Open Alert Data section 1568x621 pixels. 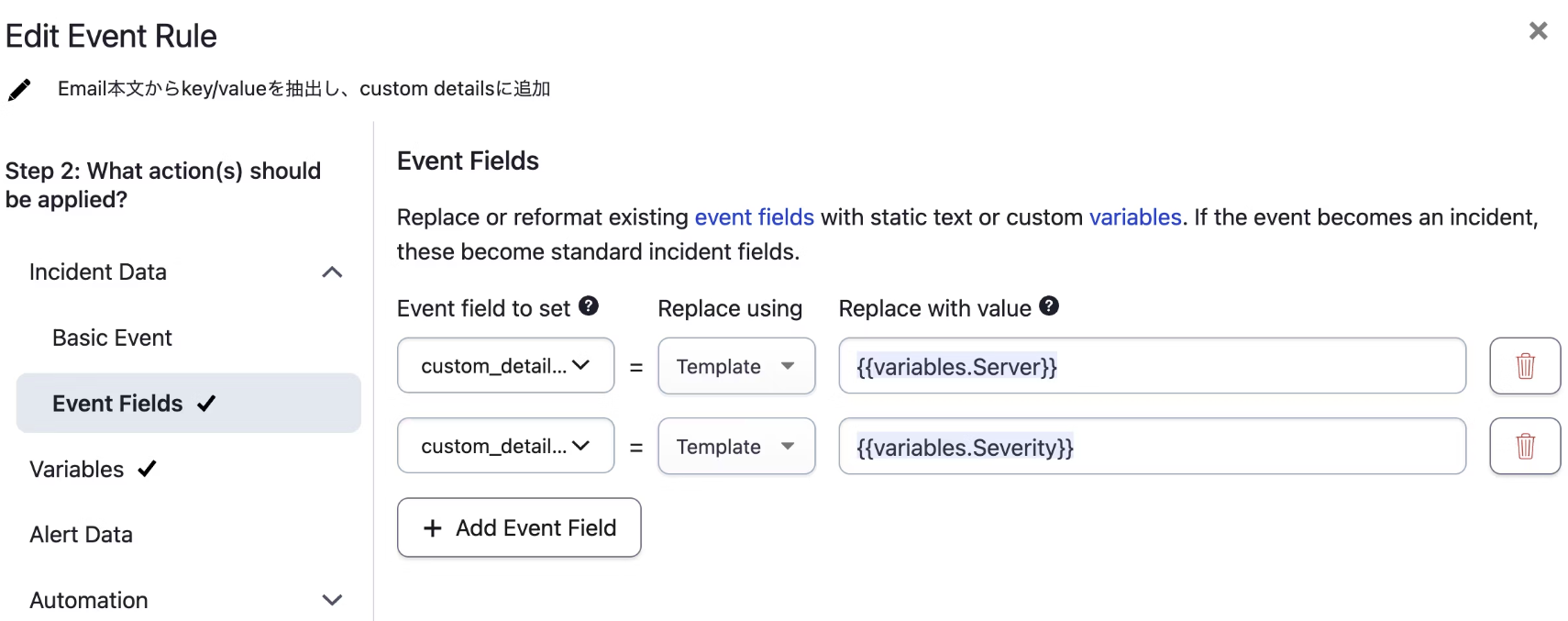tap(82, 535)
